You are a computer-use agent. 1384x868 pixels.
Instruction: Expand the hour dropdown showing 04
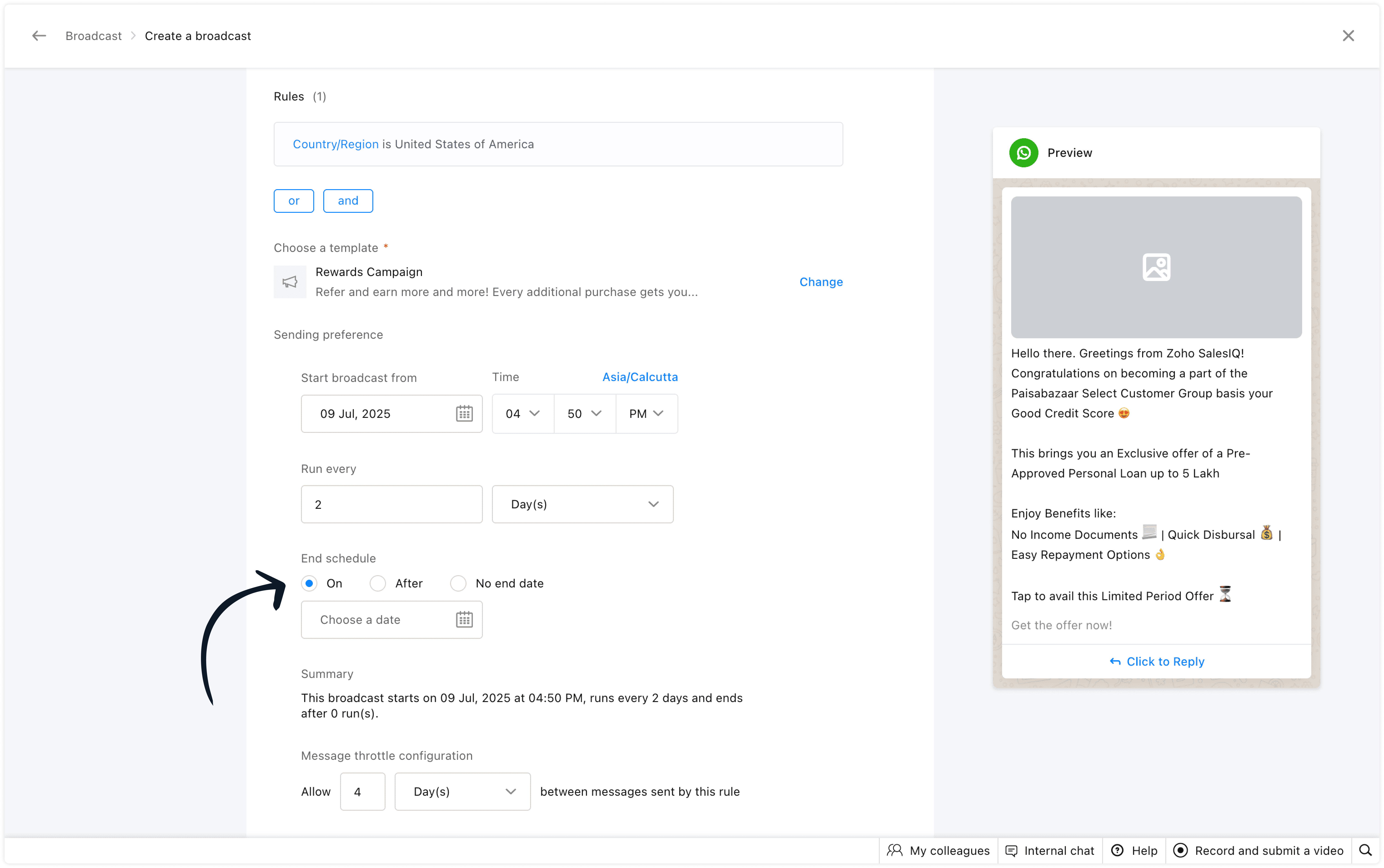click(522, 413)
